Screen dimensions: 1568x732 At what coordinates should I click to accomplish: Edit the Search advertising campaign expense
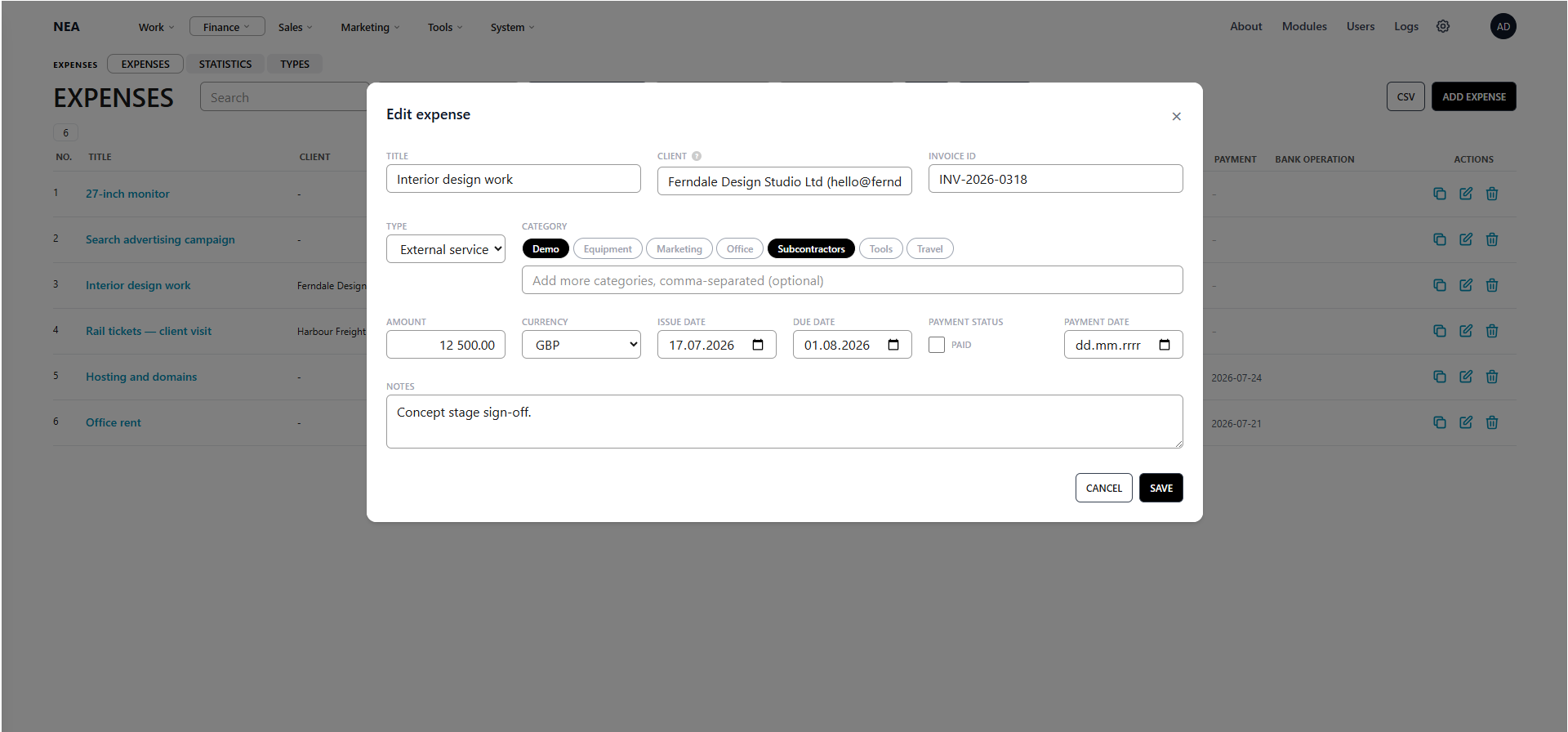pos(1466,239)
